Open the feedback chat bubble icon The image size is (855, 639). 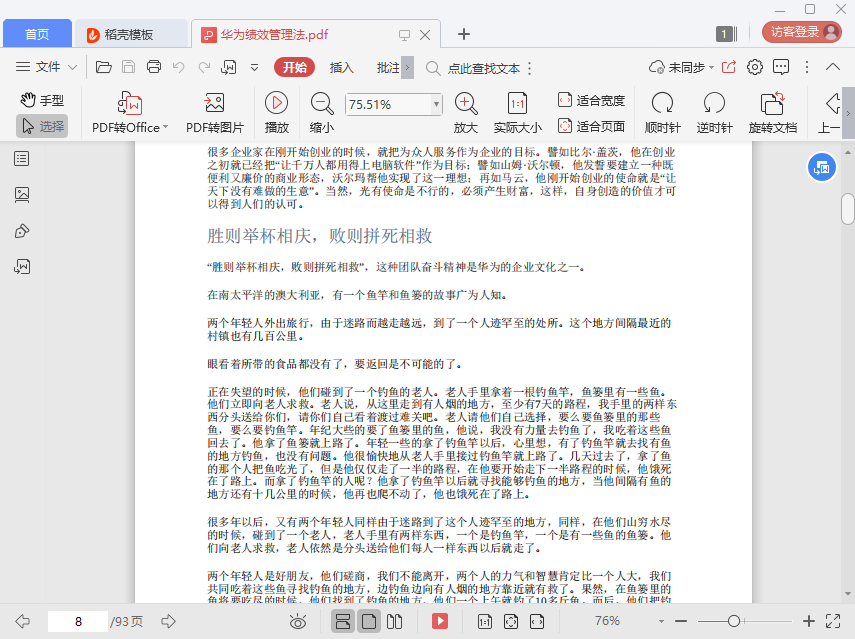781,67
